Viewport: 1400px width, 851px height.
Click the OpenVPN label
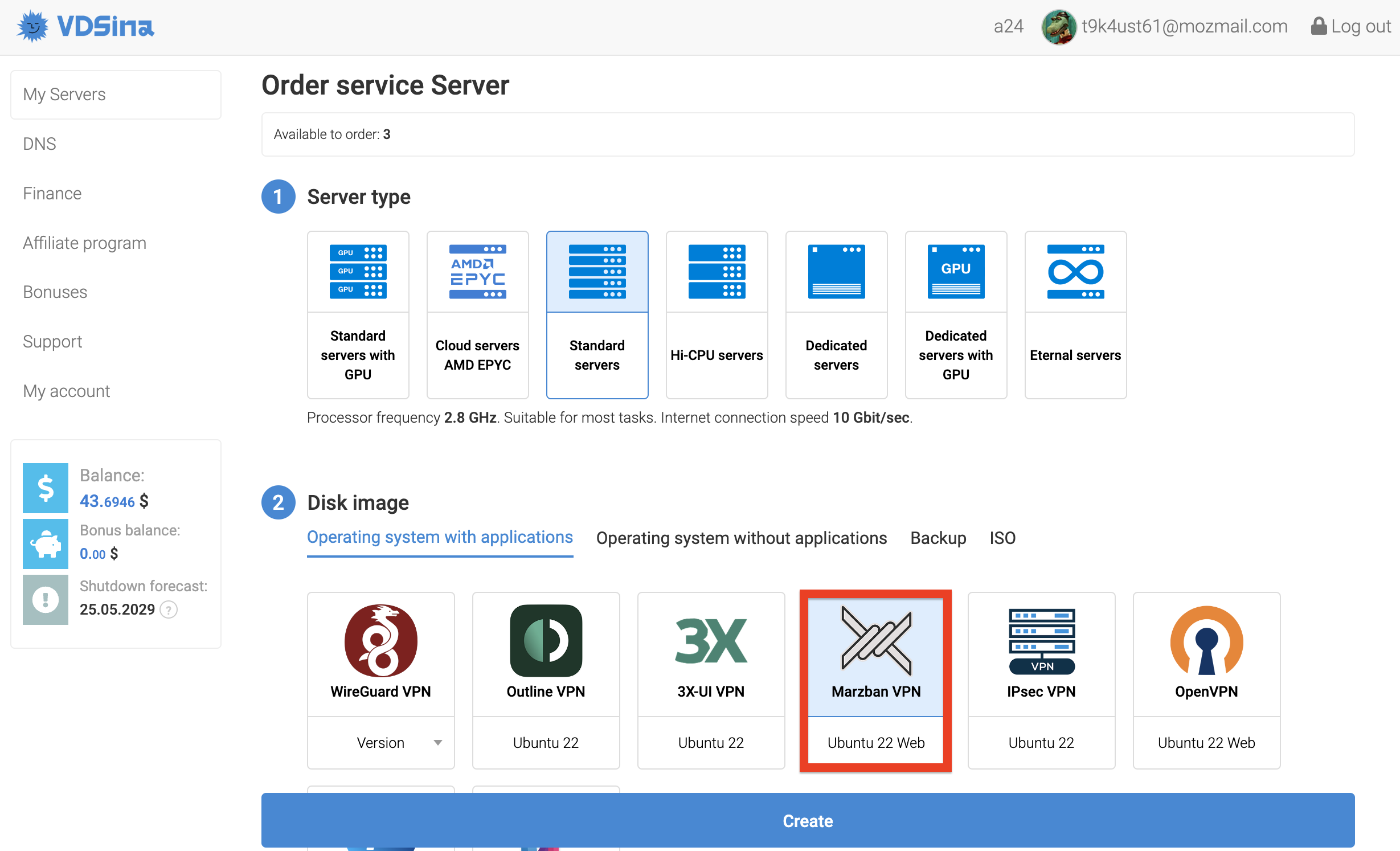[1206, 692]
